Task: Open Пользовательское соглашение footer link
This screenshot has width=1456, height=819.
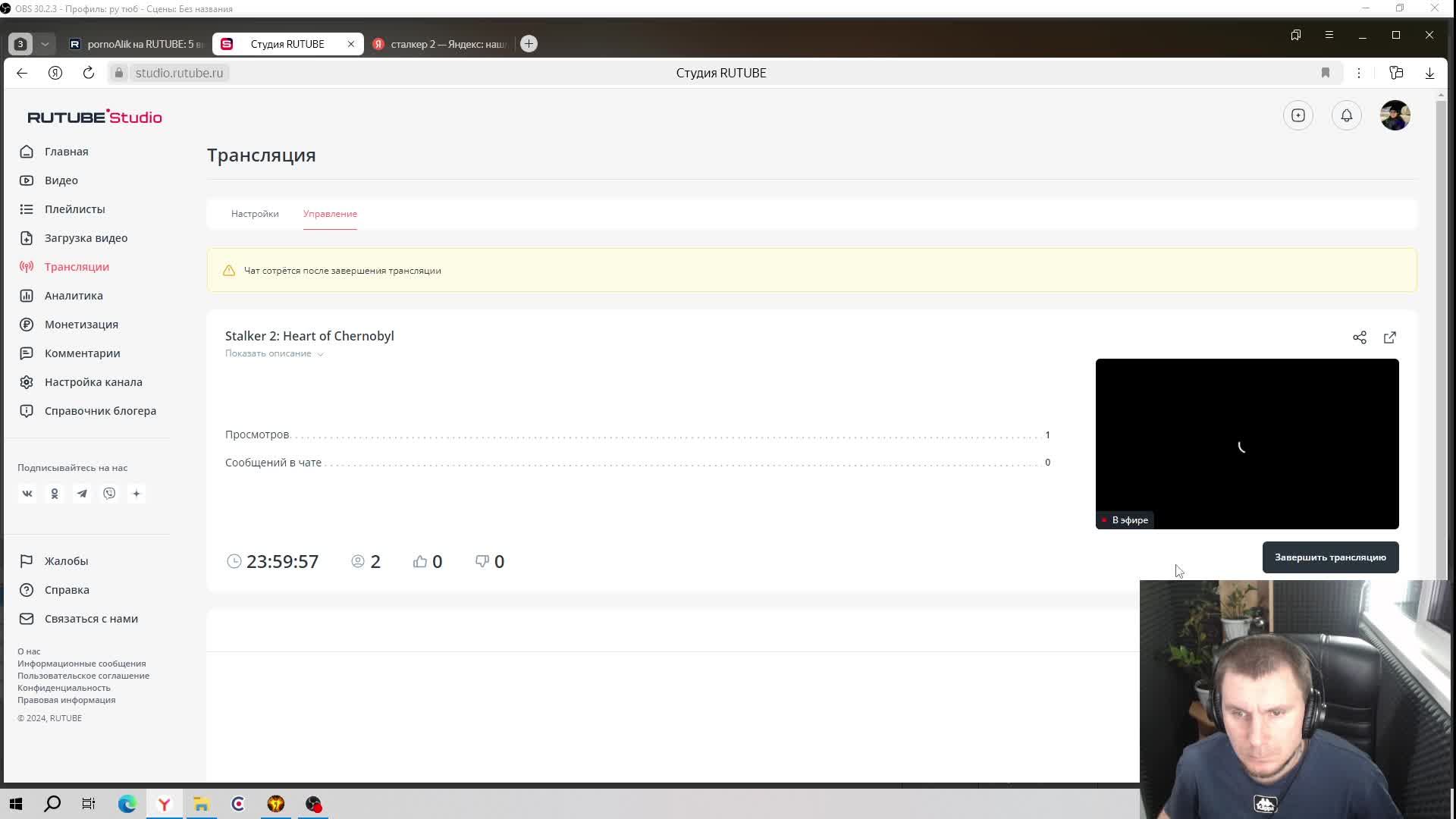Action: (x=83, y=676)
